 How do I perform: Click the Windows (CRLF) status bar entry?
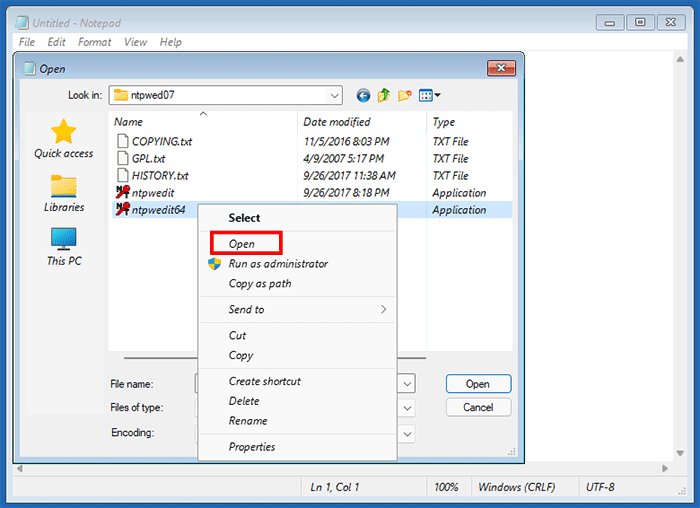pos(517,487)
